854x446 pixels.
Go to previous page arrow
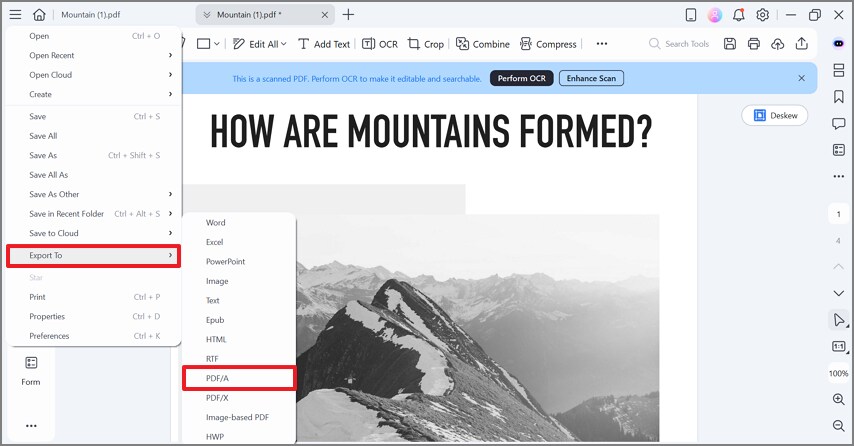839,266
